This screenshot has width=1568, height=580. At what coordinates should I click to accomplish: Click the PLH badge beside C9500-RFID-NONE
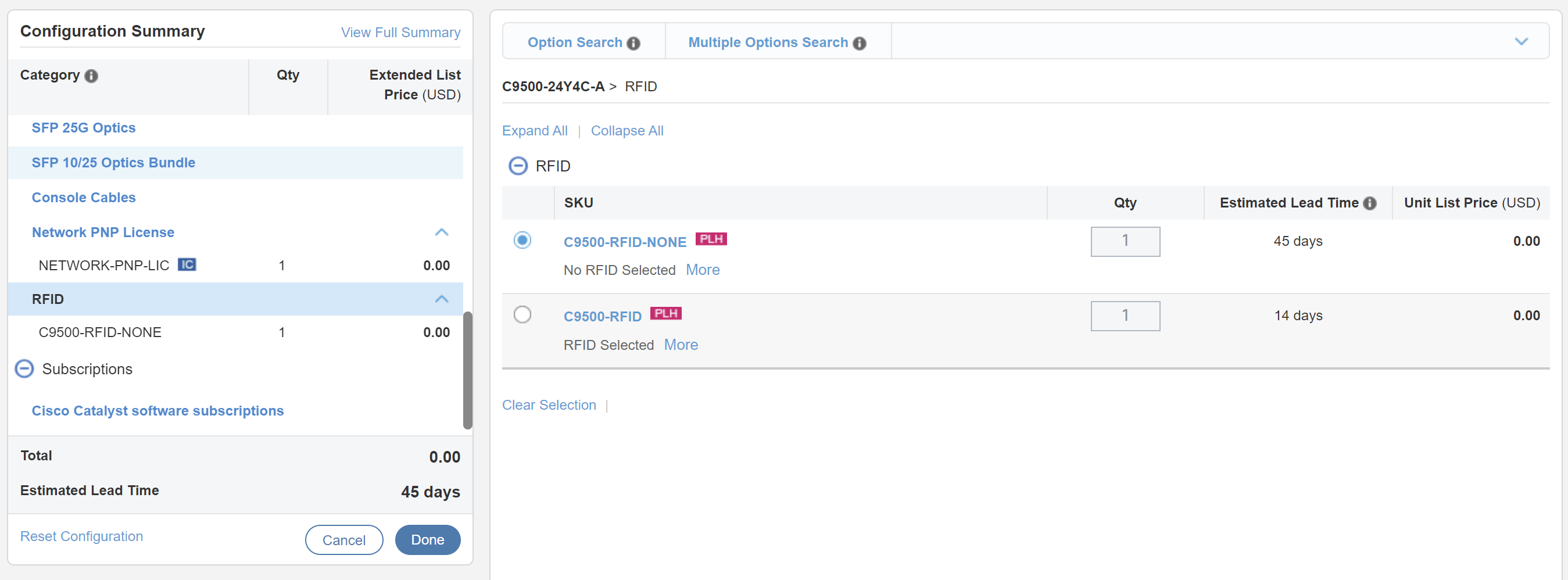(x=711, y=239)
